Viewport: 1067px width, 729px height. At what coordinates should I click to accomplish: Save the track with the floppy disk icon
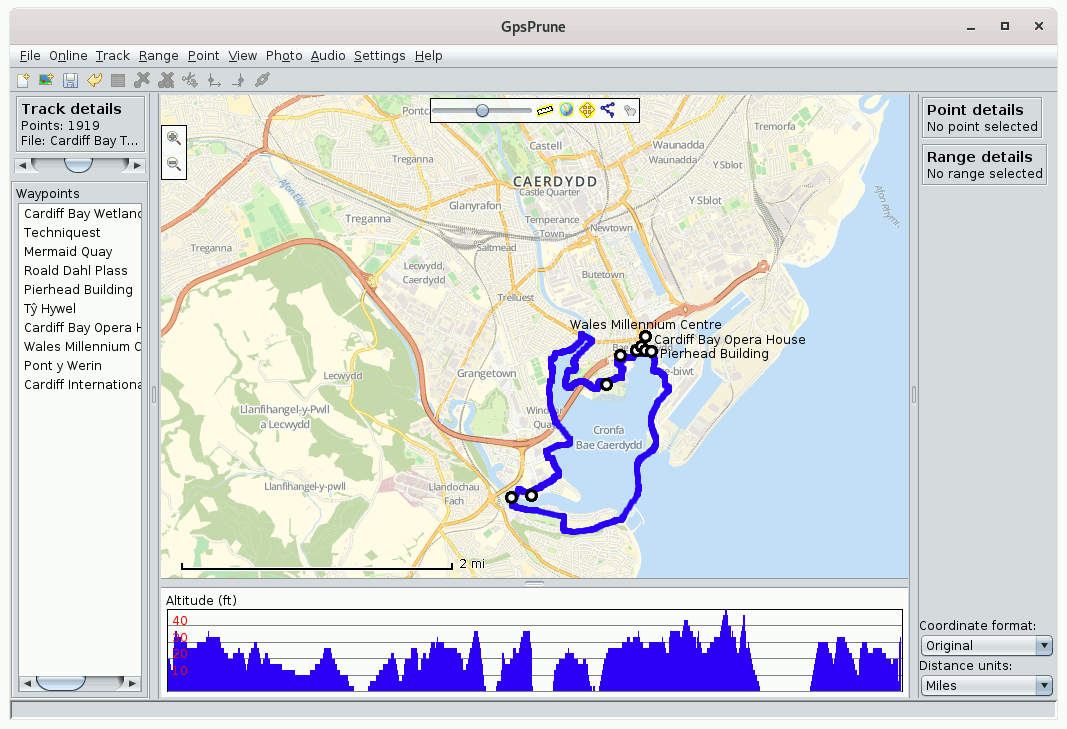click(70, 80)
